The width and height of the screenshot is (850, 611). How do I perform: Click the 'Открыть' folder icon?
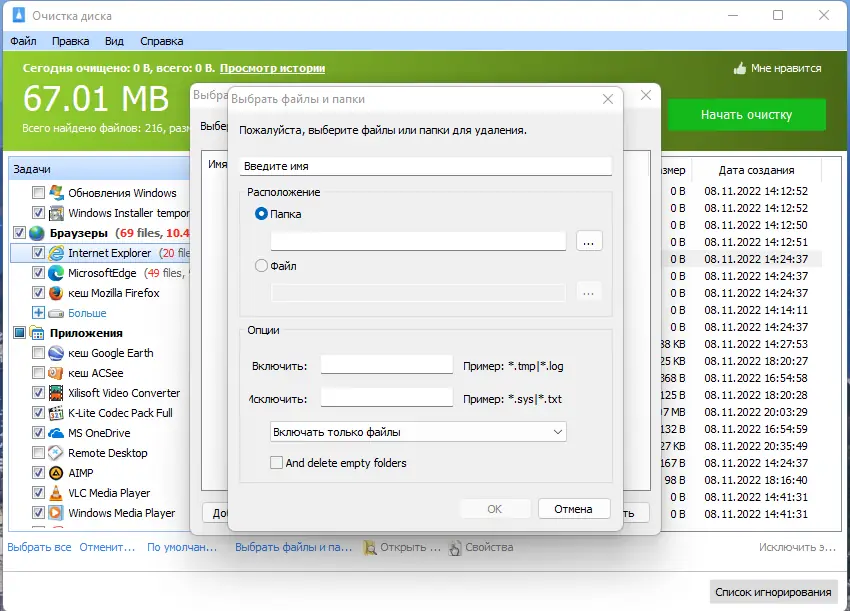[370, 548]
